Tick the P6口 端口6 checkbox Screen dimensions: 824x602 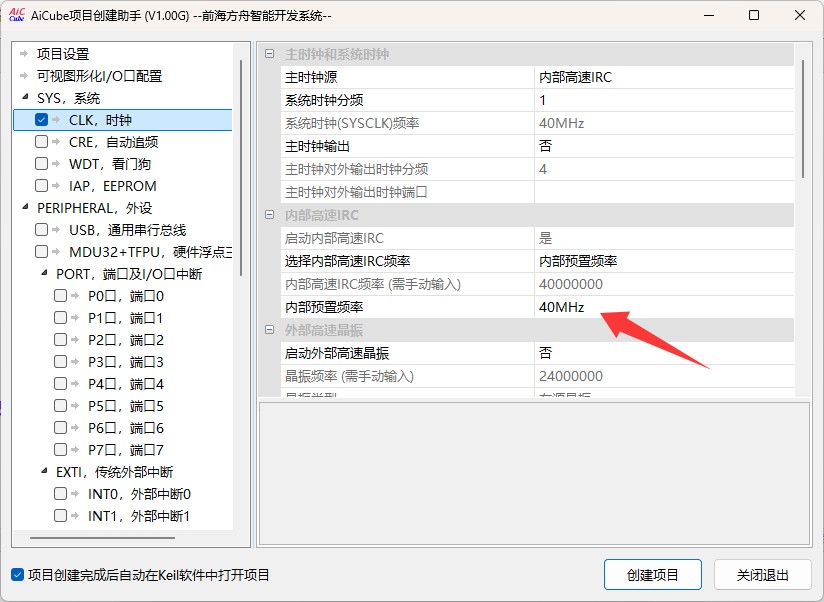[60, 428]
